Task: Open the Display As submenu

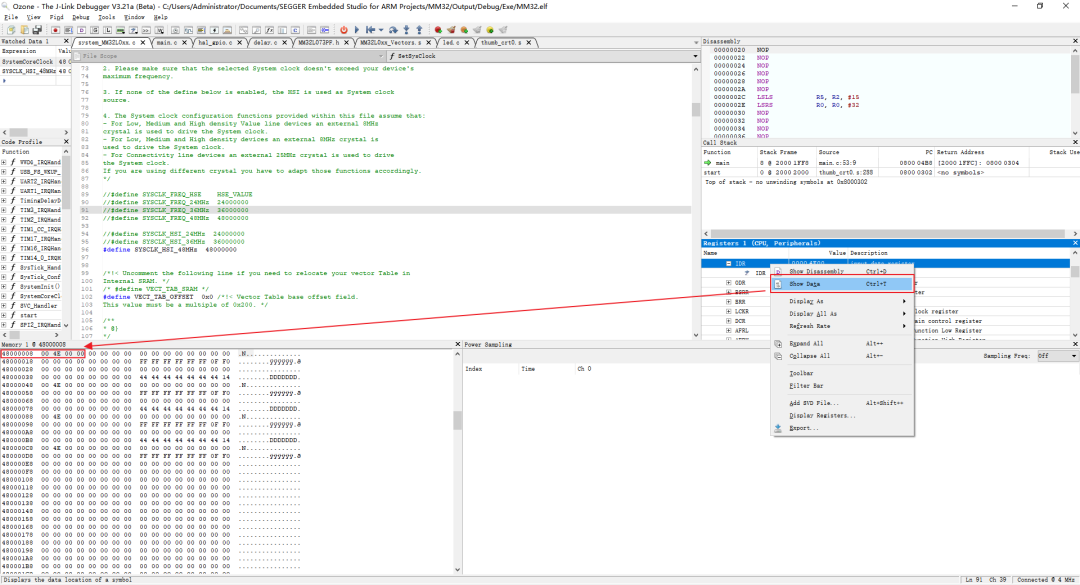Action: point(842,301)
